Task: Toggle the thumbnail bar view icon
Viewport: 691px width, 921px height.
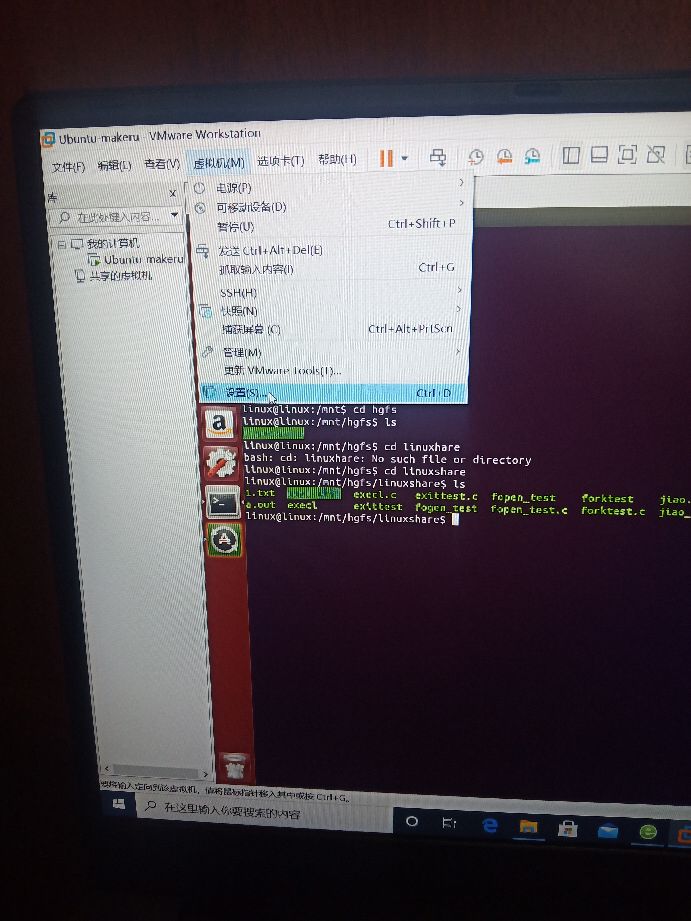Action: 599,154
